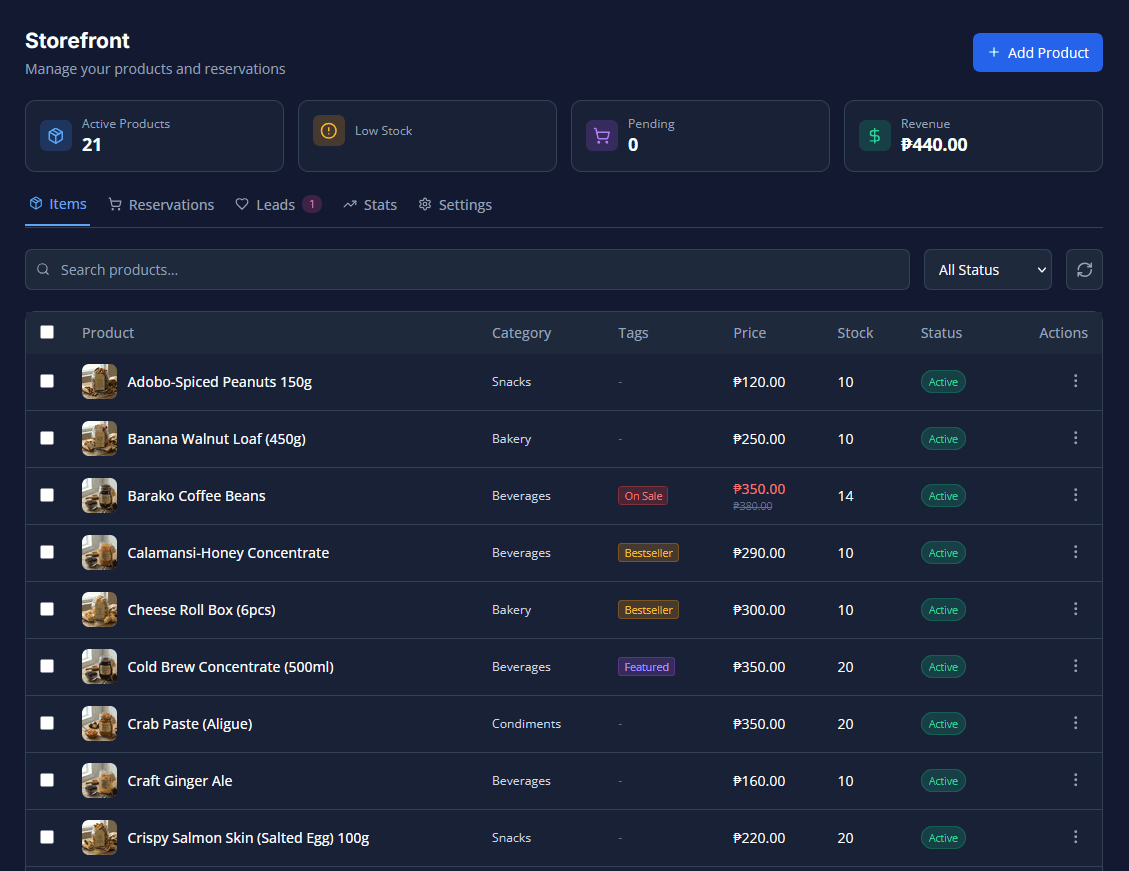Click the refresh icon beside the status filter

click(1084, 270)
